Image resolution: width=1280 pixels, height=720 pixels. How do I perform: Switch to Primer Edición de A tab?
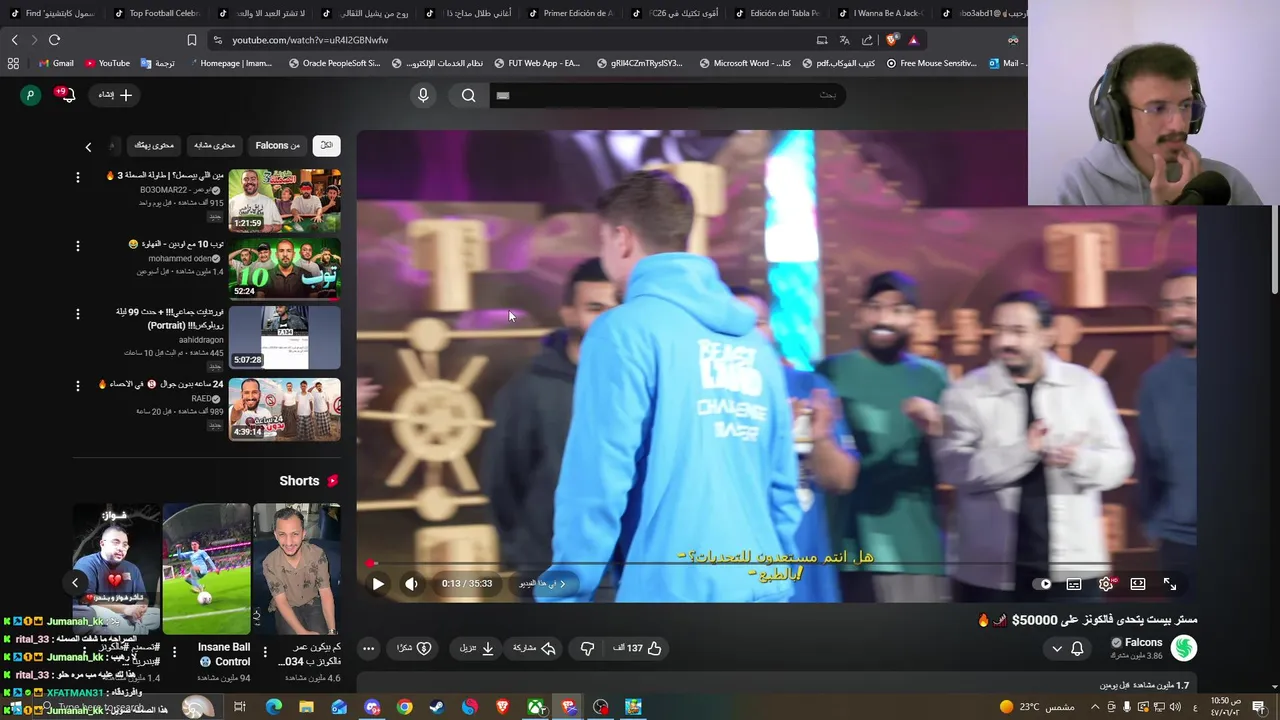[570, 13]
